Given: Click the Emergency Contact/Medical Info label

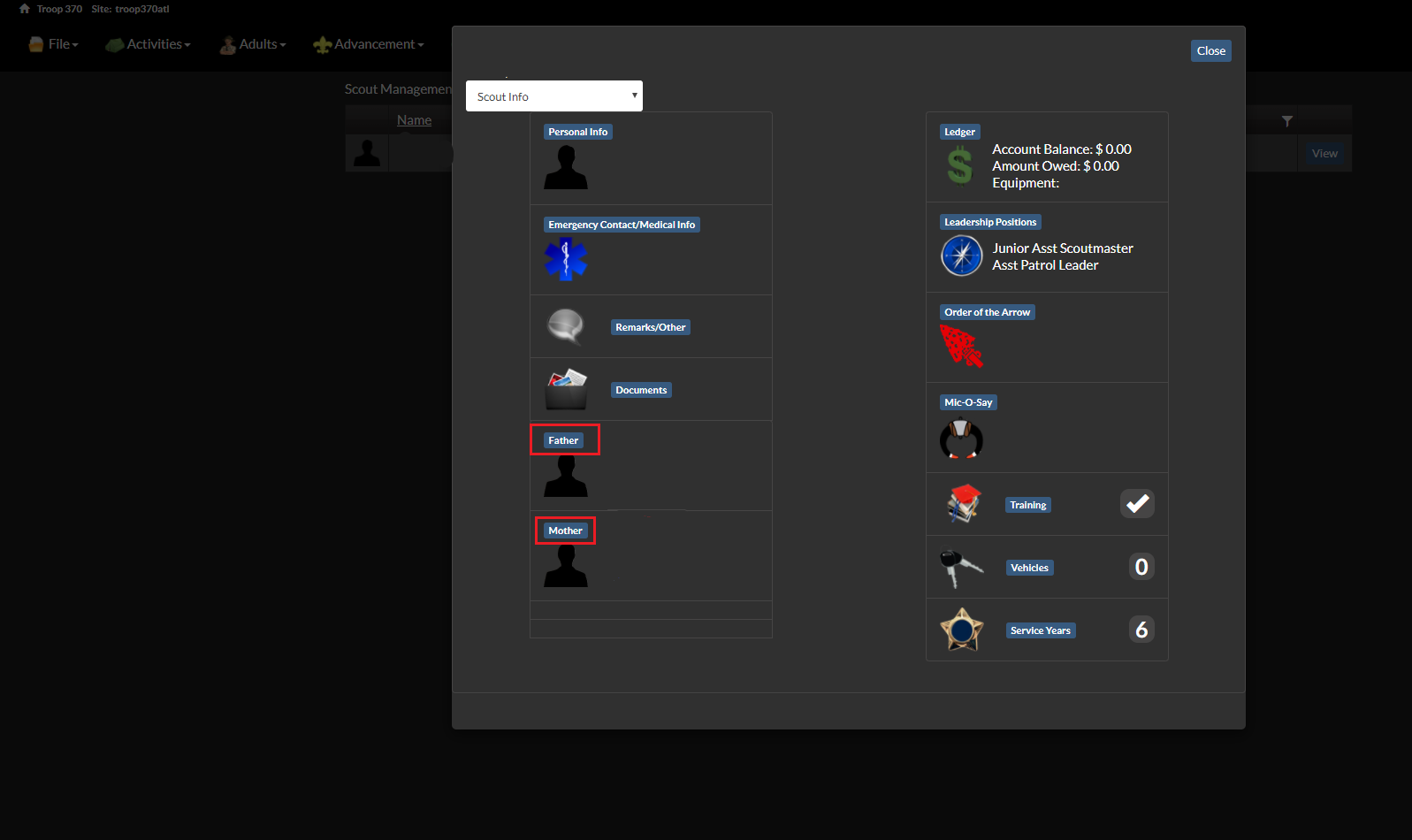Looking at the screenshot, I should point(622,225).
